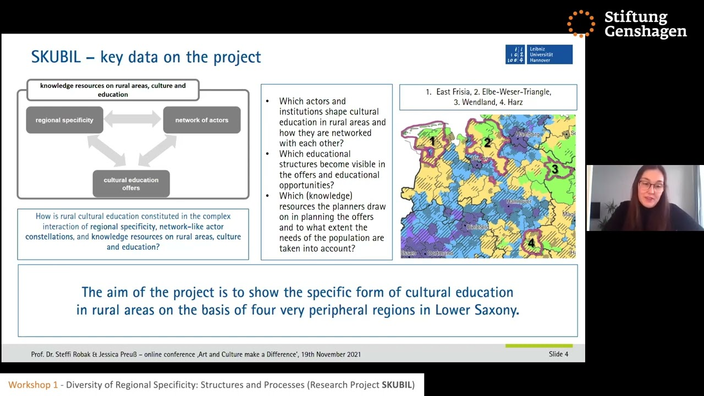Viewport: 704px width, 396px height.
Task: Select the 'network of actors' diagram box
Action: [x=202, y=120]
